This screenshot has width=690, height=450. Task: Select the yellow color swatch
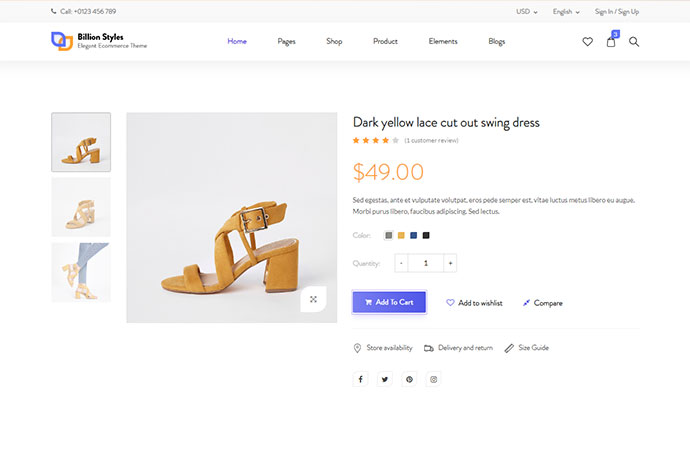401,236
